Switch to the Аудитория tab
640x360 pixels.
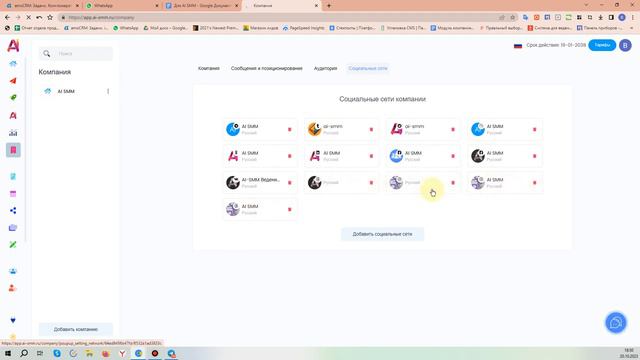click(325, 68)
